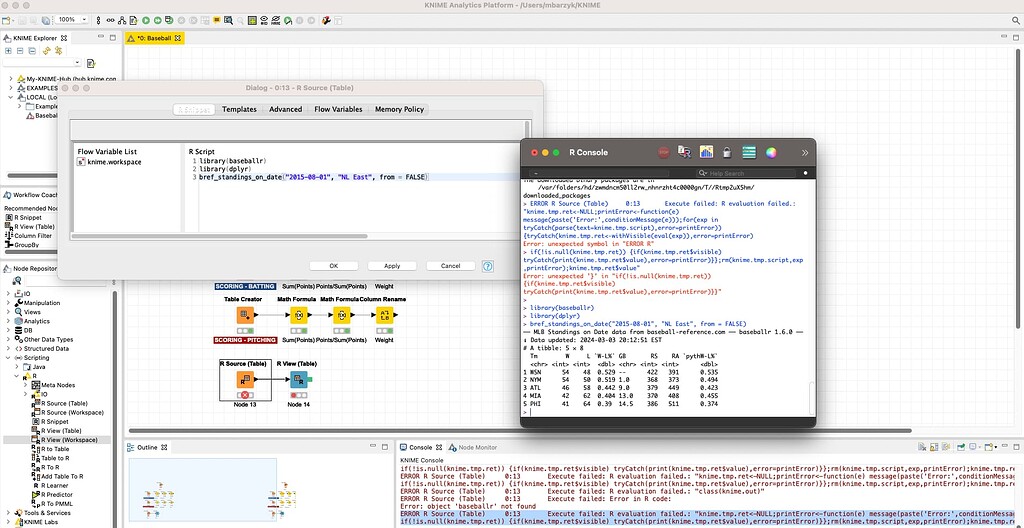Collapse the LOCAL workspace tree item
The width and height of the screenshot is (1024, 528).
coord(11,97)
